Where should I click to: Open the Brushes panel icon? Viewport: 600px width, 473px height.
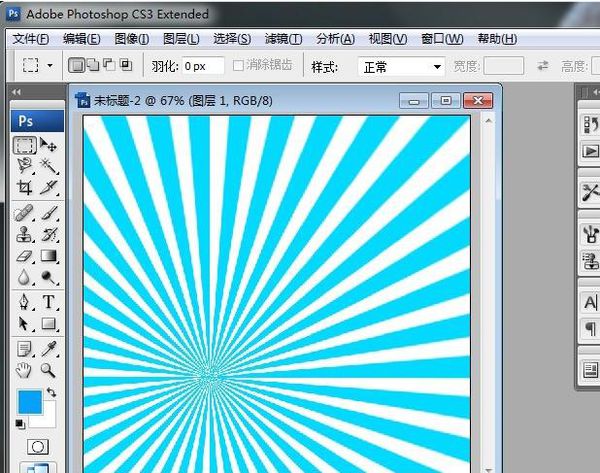[x=590, y=233]
